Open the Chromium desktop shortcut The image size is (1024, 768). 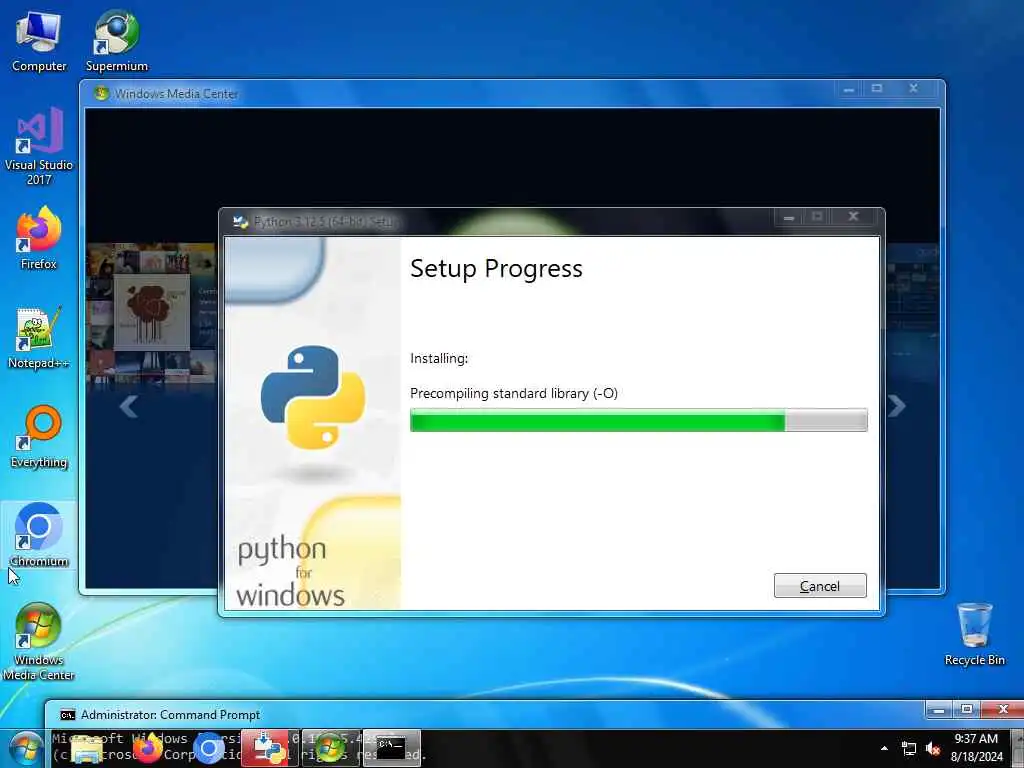[x=39, y=536]
